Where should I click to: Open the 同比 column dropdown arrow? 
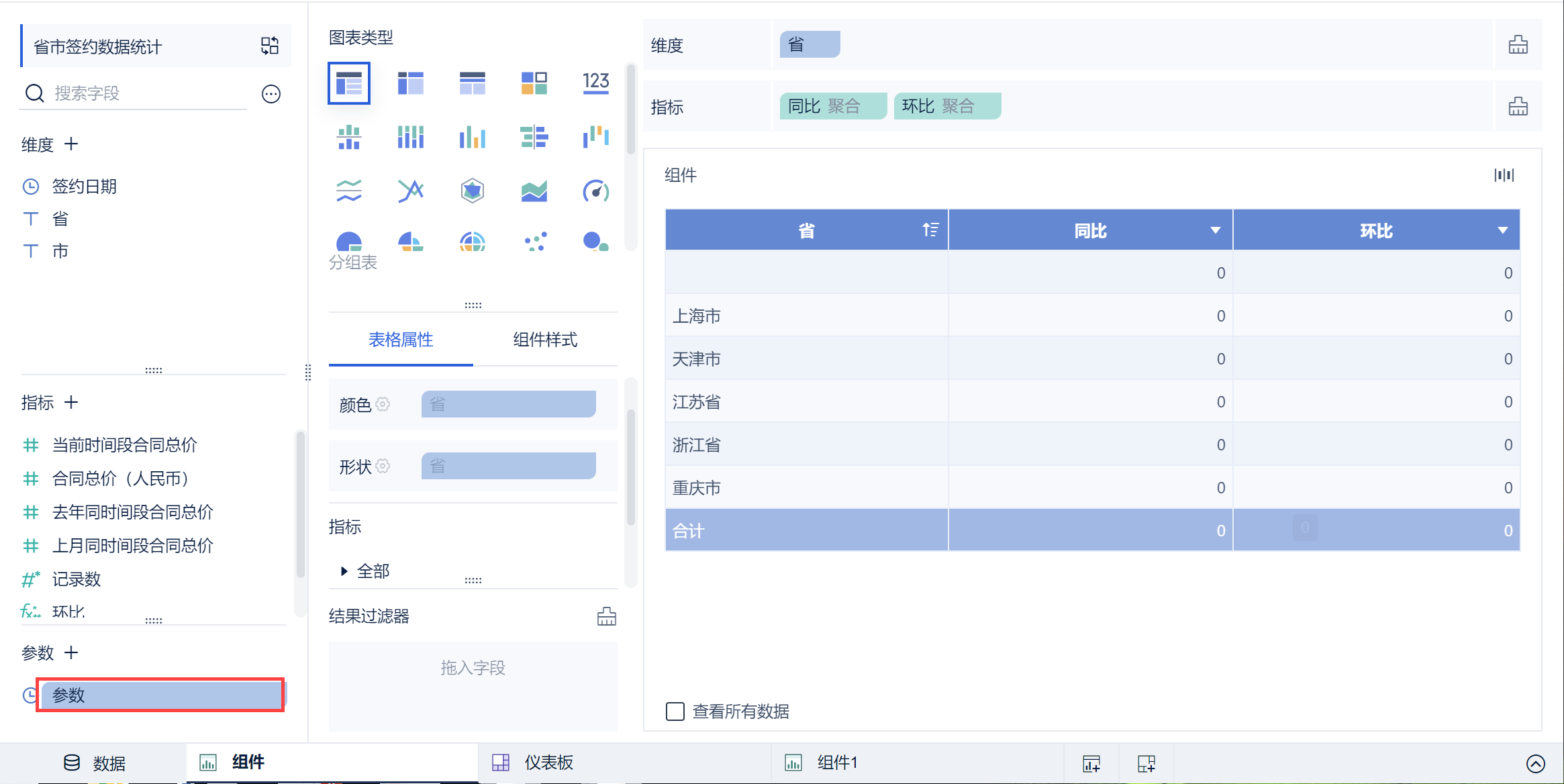[1215, 230]
